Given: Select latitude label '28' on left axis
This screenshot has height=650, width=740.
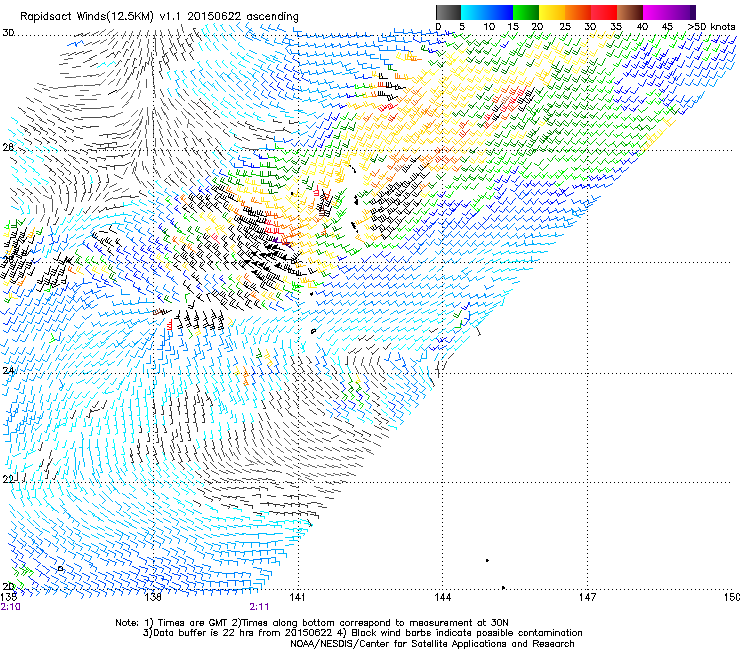Looking at the screenshot, I should (8, 147).
